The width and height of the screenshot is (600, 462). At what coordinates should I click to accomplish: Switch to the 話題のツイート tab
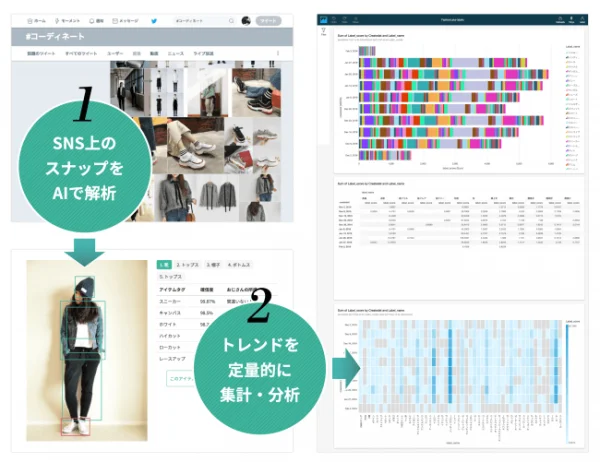[41, 54]
